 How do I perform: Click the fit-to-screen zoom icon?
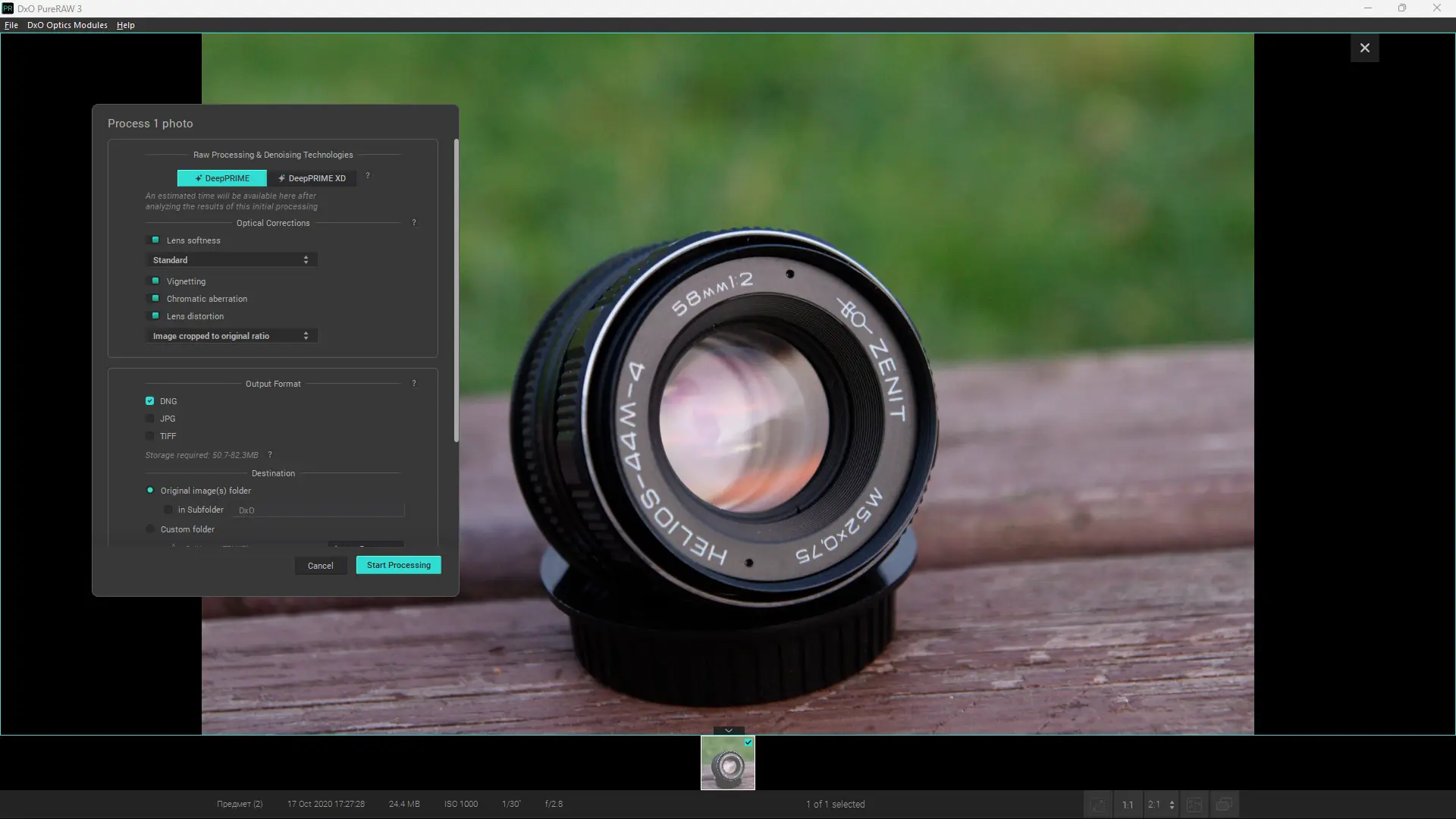point(1098,805)
